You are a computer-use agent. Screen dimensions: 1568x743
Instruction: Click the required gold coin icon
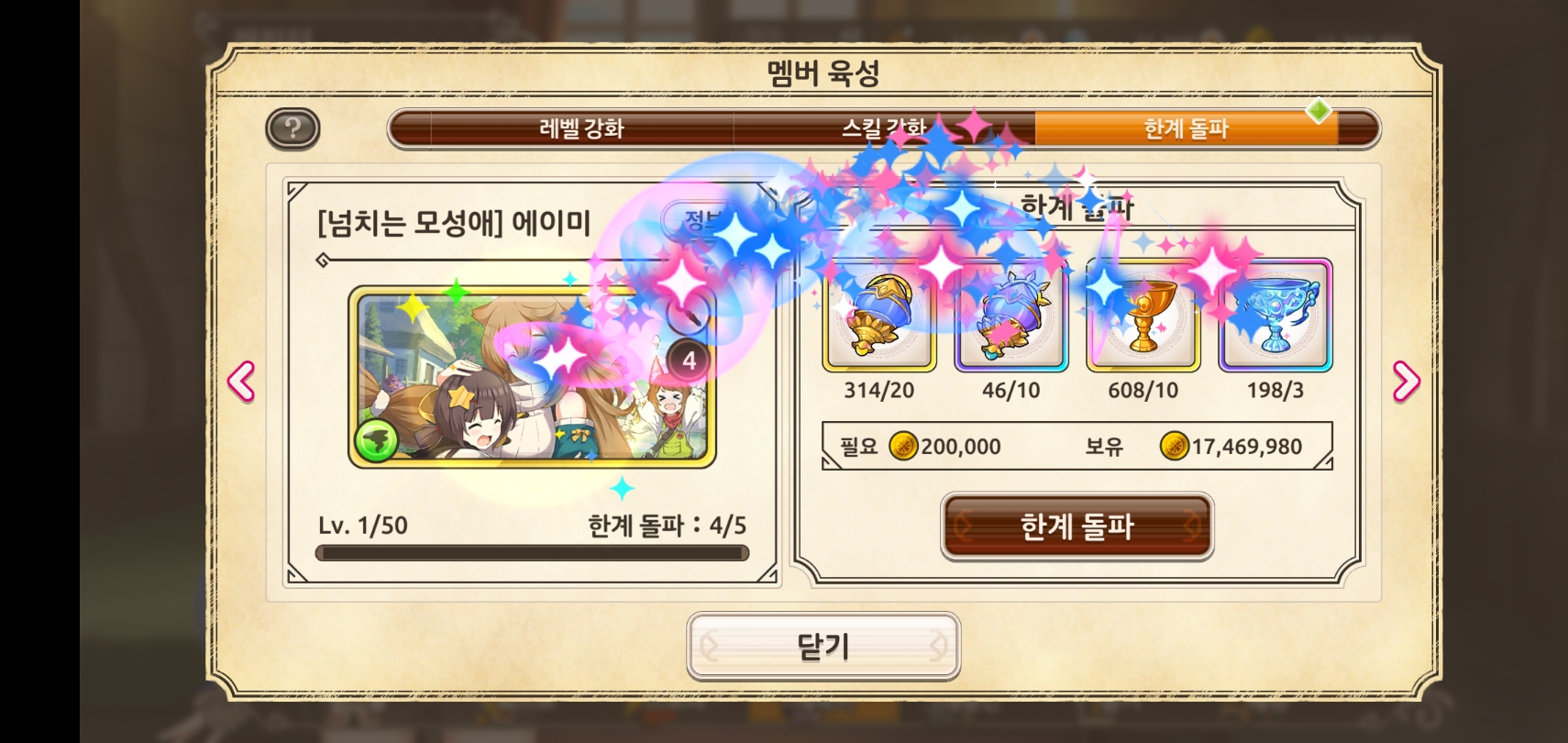[x=903, y=447]
